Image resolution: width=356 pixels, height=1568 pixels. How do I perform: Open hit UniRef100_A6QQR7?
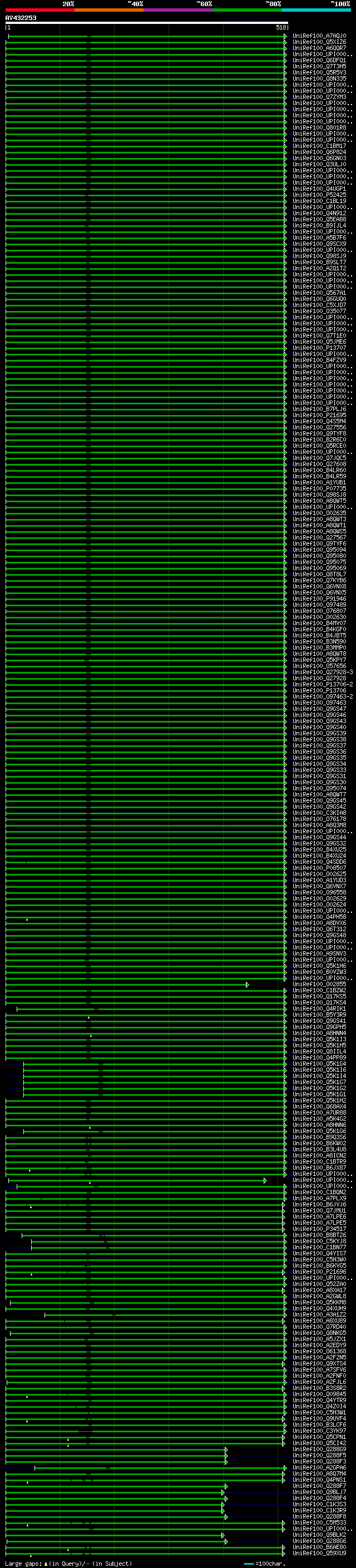tap(319, 48)
